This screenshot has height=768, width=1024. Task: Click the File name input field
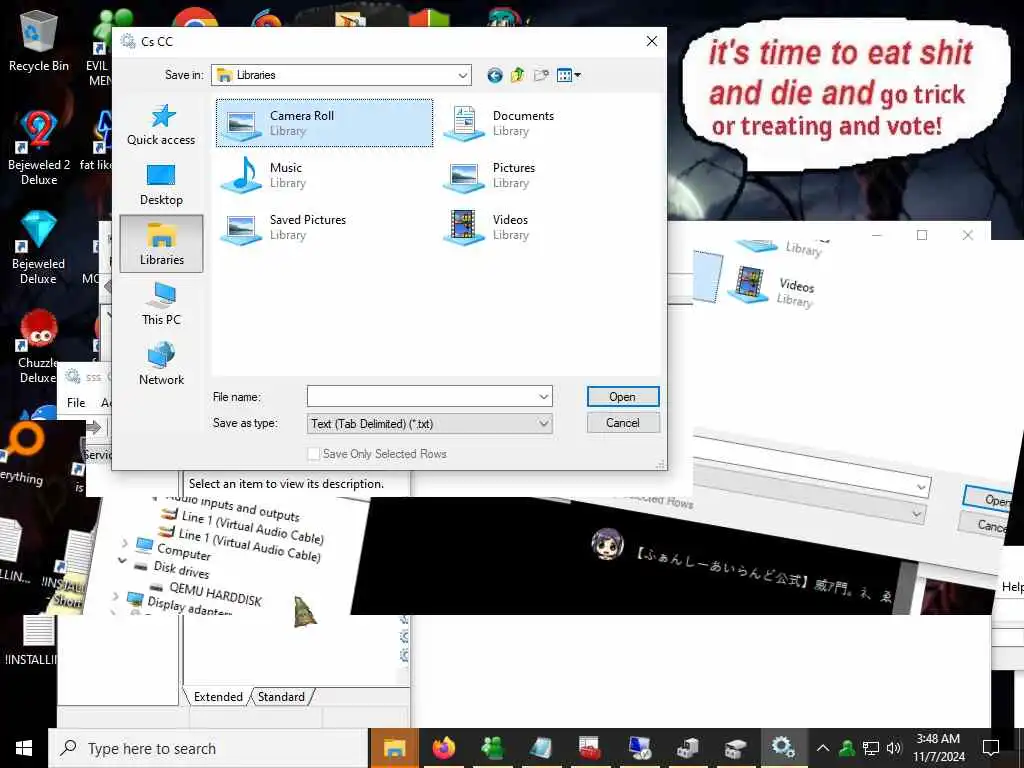pos(422,396)
